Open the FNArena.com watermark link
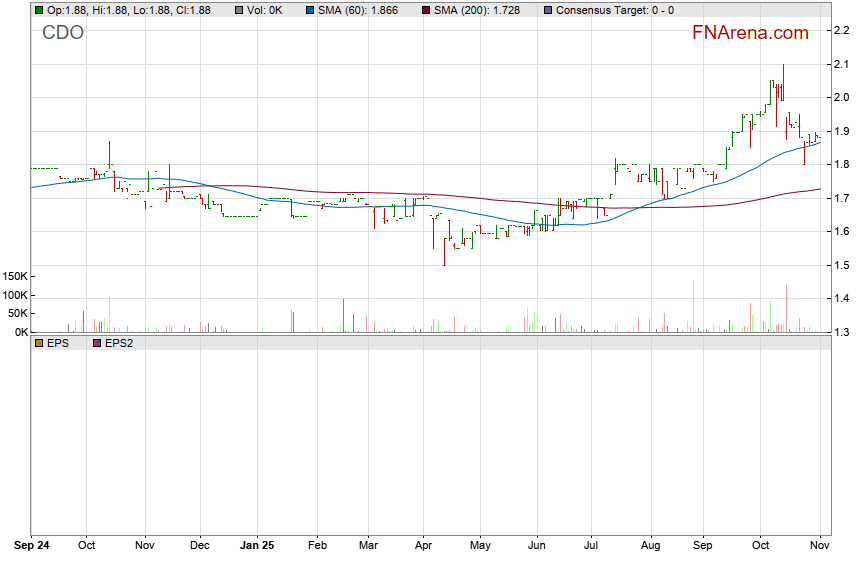This screenshot has height=566, width=859. [x=750, y=33]
